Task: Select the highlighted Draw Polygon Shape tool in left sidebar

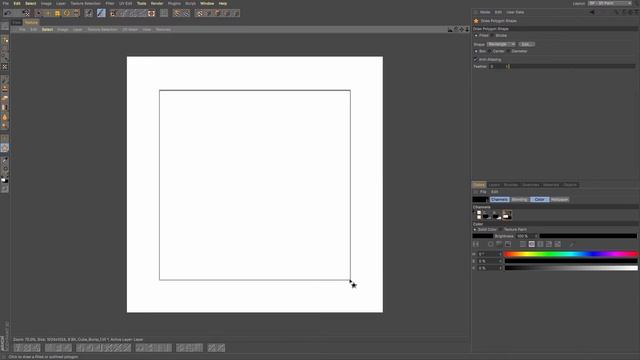Action: point(4,148)
